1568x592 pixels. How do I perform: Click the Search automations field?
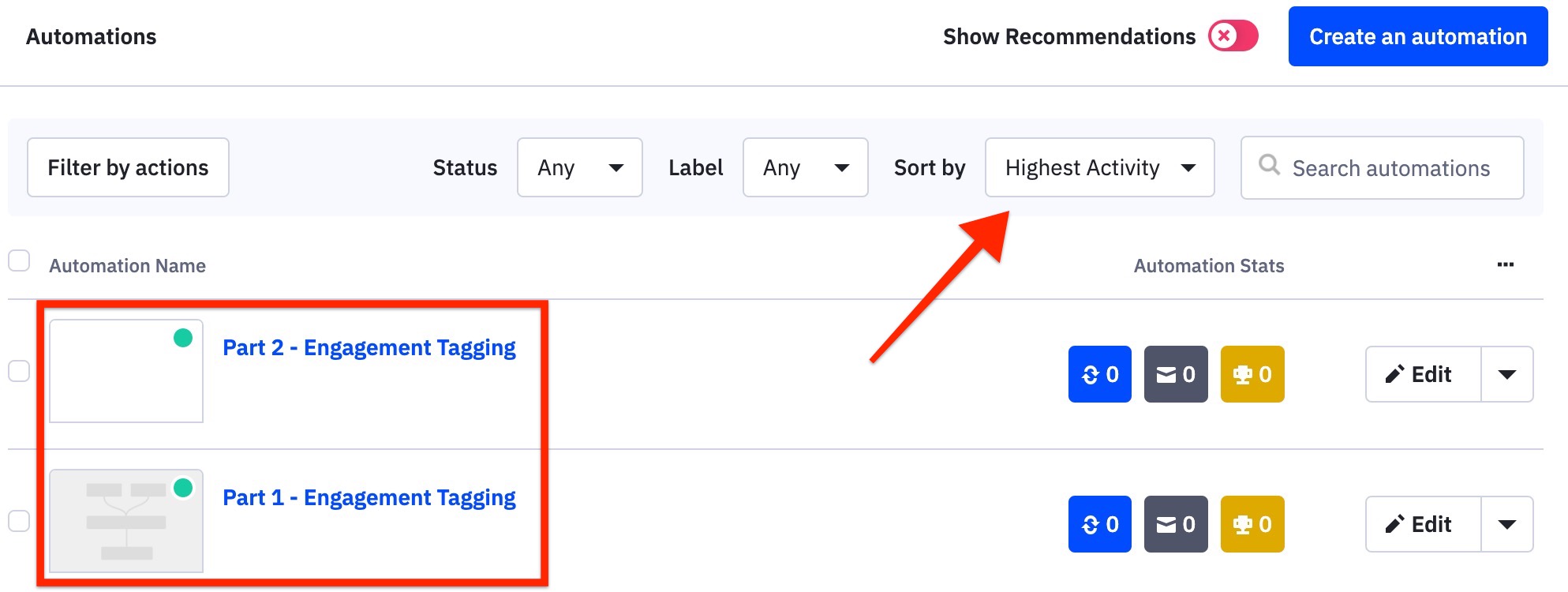[x=1383, y=167]
